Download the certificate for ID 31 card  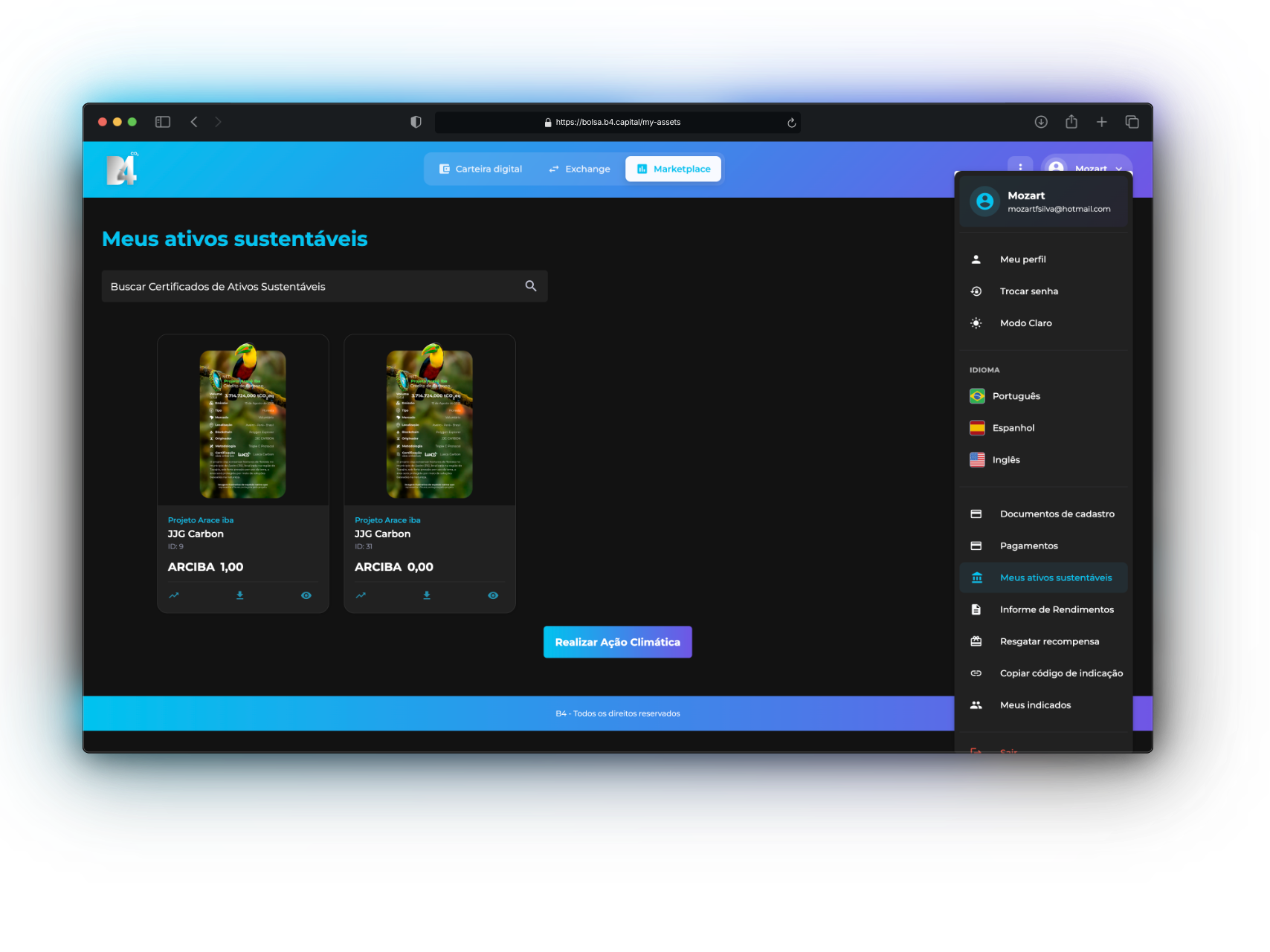click(x=427, y=595)
